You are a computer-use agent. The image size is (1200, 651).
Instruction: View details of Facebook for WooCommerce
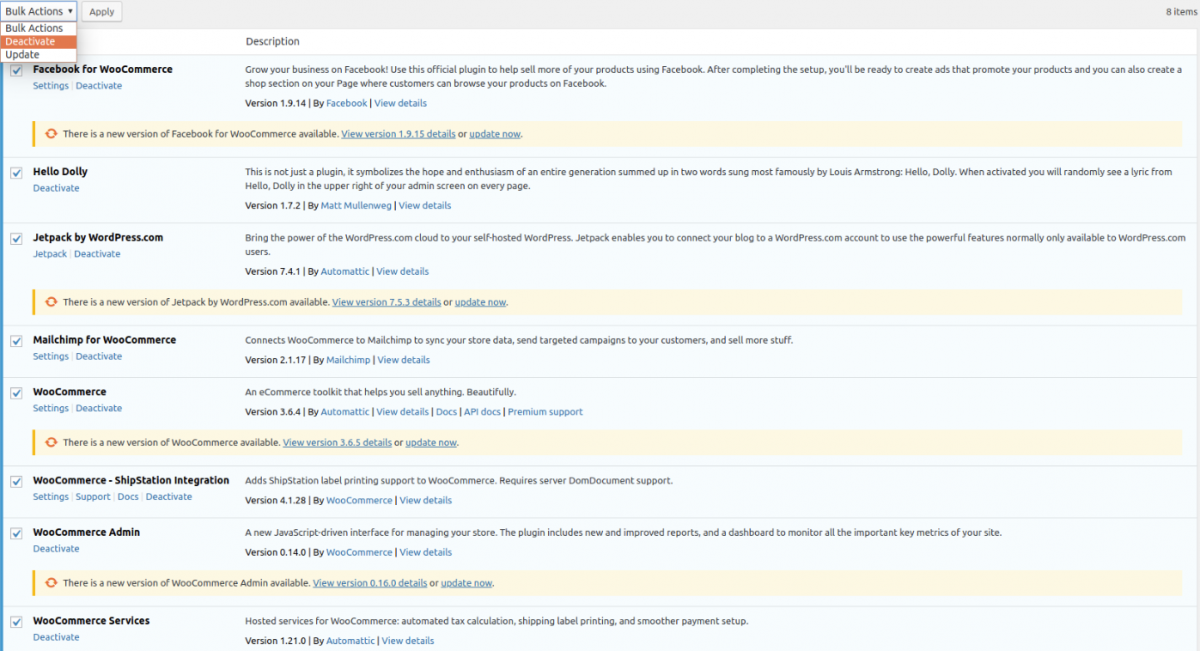[x=401, y=103]
